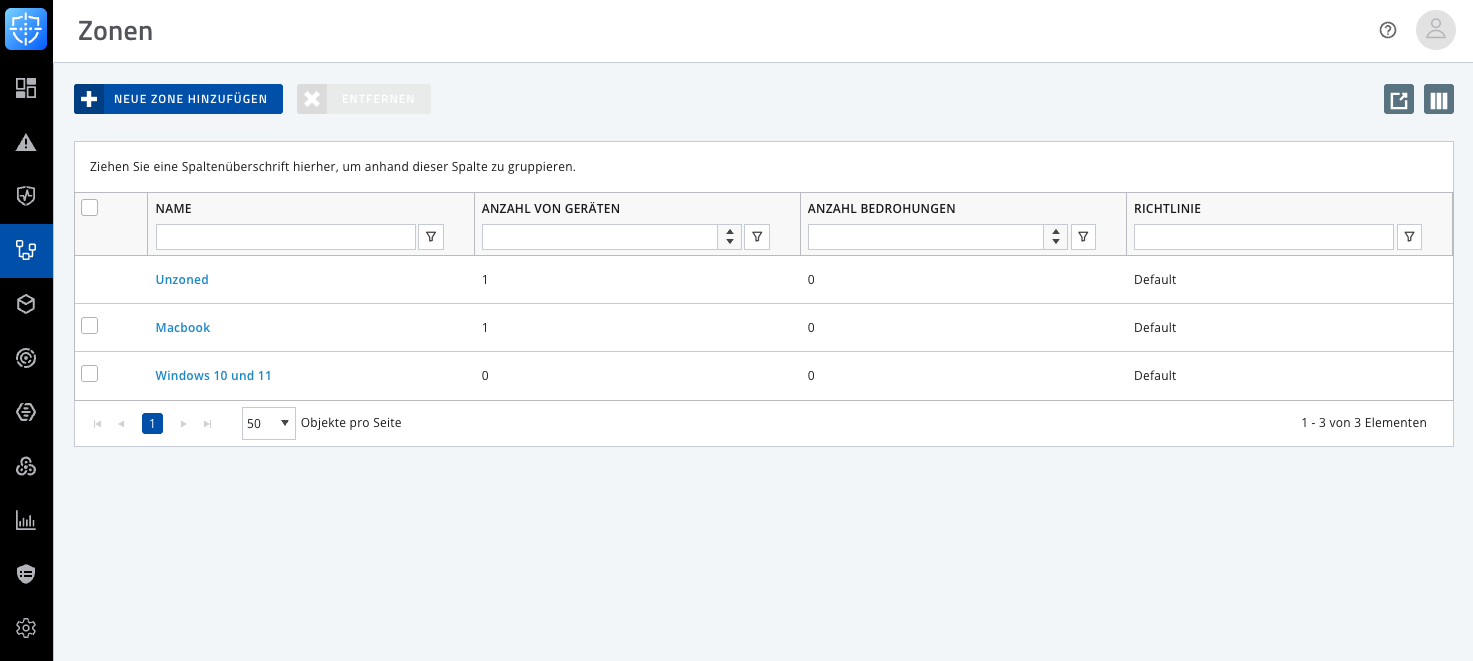Open the Richtlinie column filter menu
The image size is (1473, 661).
point(1408,237)
